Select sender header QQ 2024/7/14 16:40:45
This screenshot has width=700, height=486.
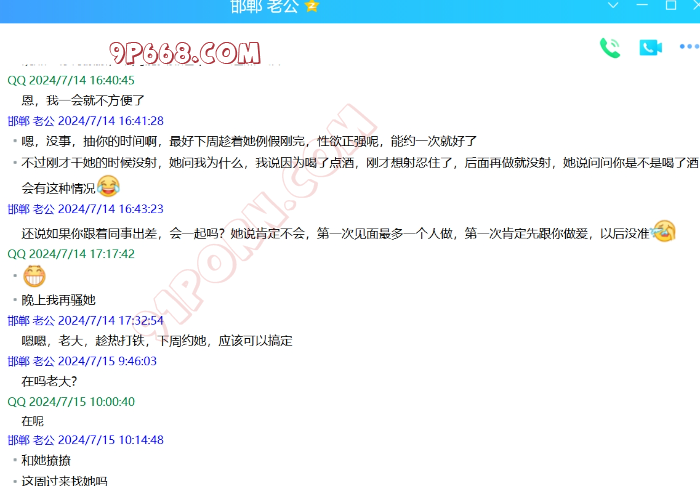(x=71, y=80)
